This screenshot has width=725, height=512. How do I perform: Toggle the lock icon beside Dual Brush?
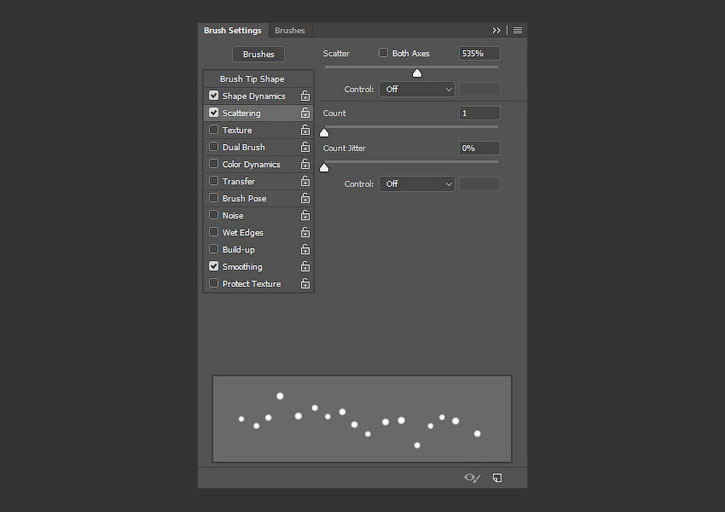(305, 147)
